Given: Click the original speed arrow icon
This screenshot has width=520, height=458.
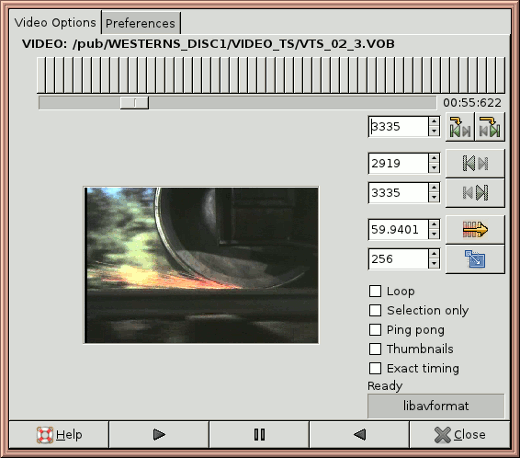Looking at the screenshot, I should [475, 229].
